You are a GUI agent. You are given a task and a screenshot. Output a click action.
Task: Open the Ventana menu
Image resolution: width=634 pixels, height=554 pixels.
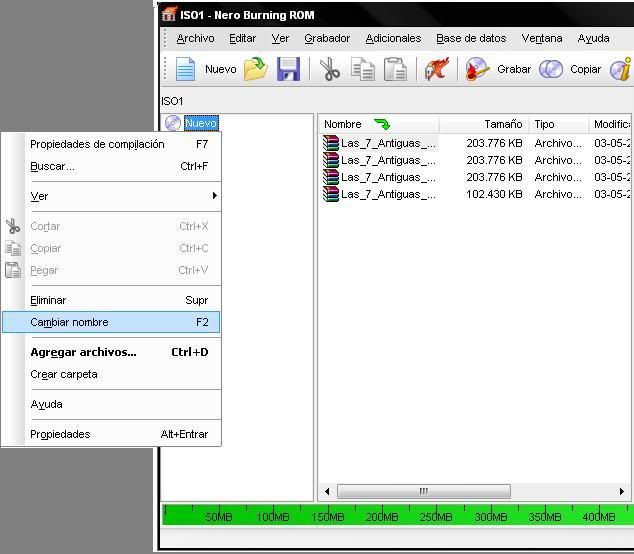[542, 38]
